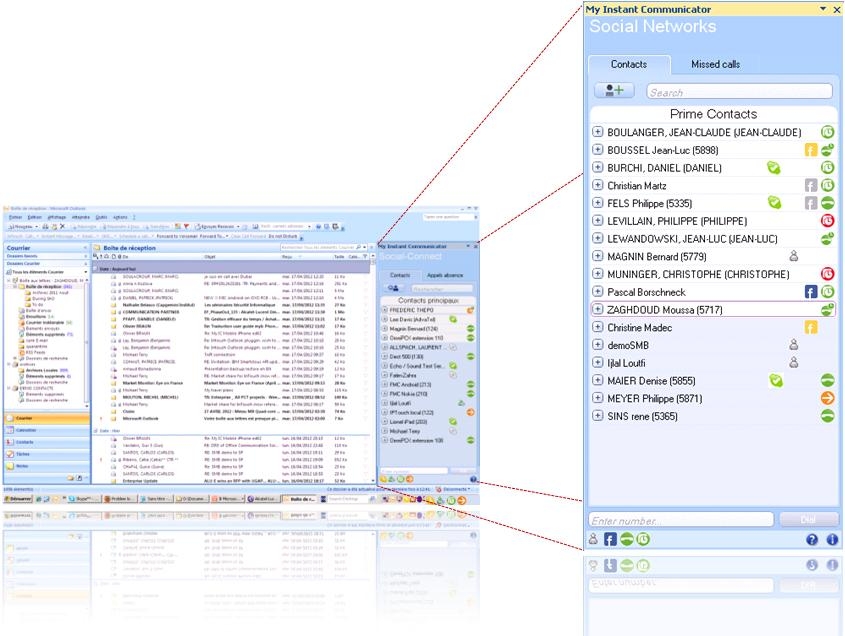
Task: Click the blue Facebook icon for Pascal Borschneck
Action: click(x=811, y=292)
